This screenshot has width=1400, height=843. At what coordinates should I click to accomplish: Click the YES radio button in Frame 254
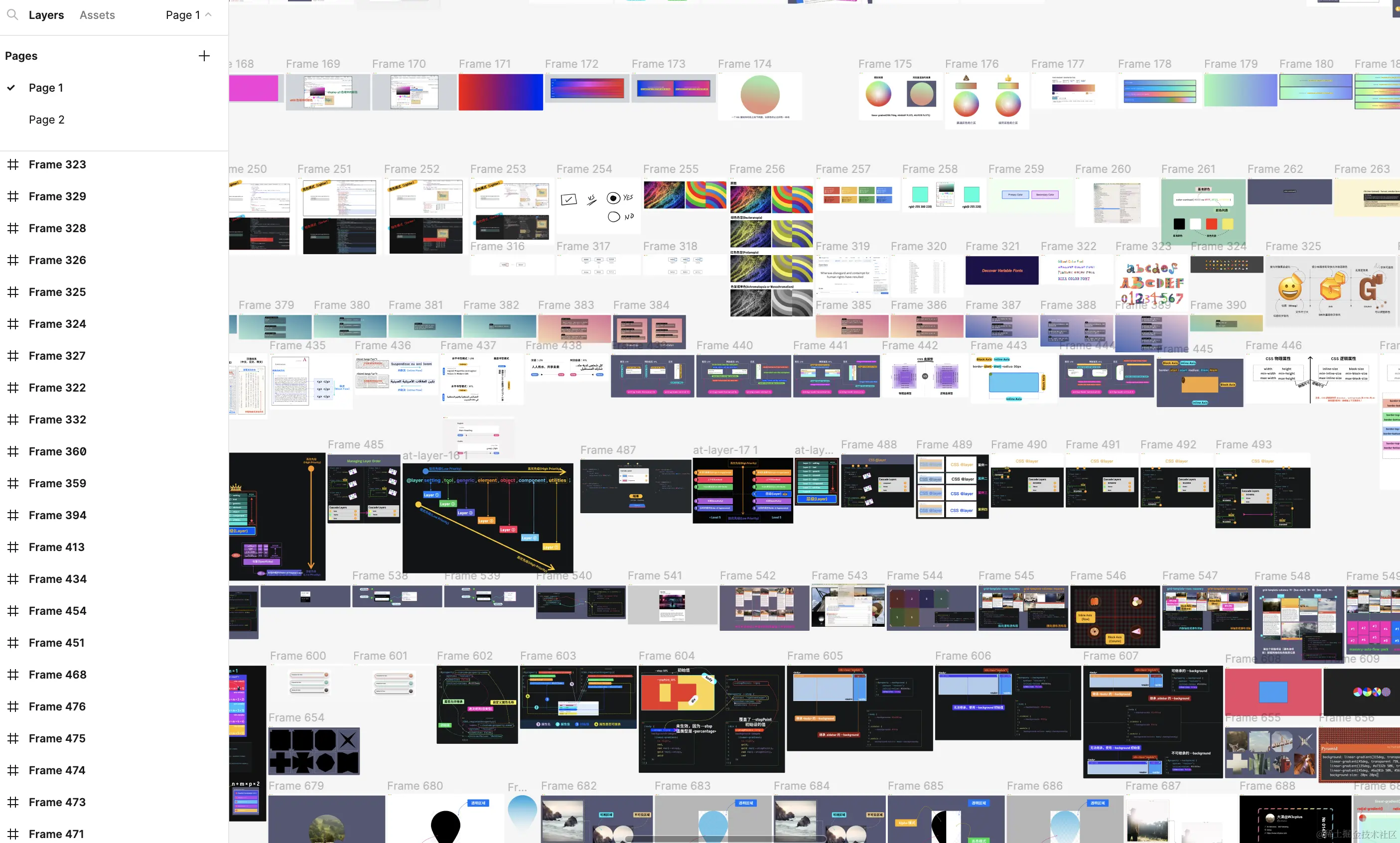point(613,198)
